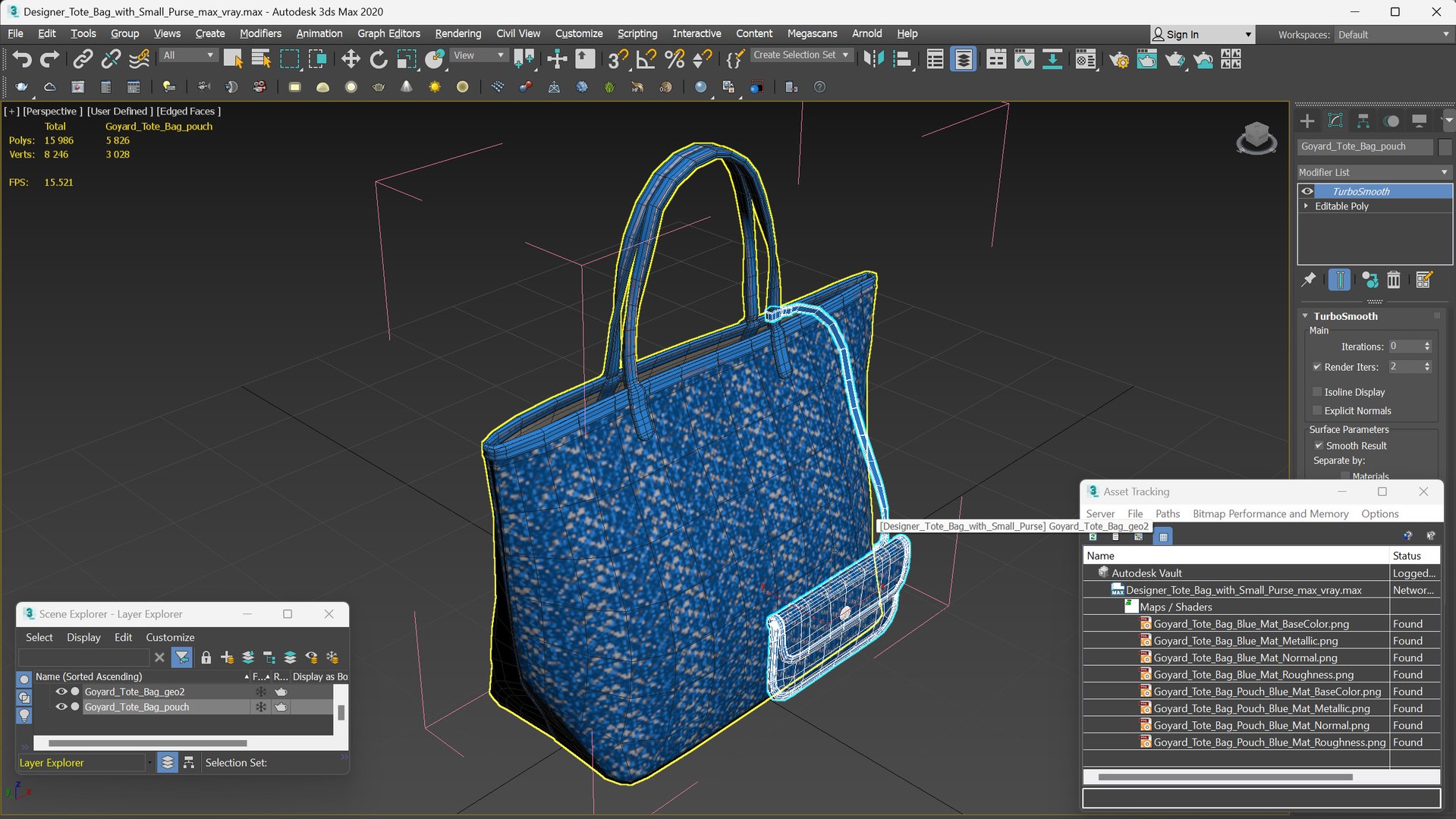The image size is (1456, 819).
Task: Select the Select and Move tool
Action: (350, 58)
